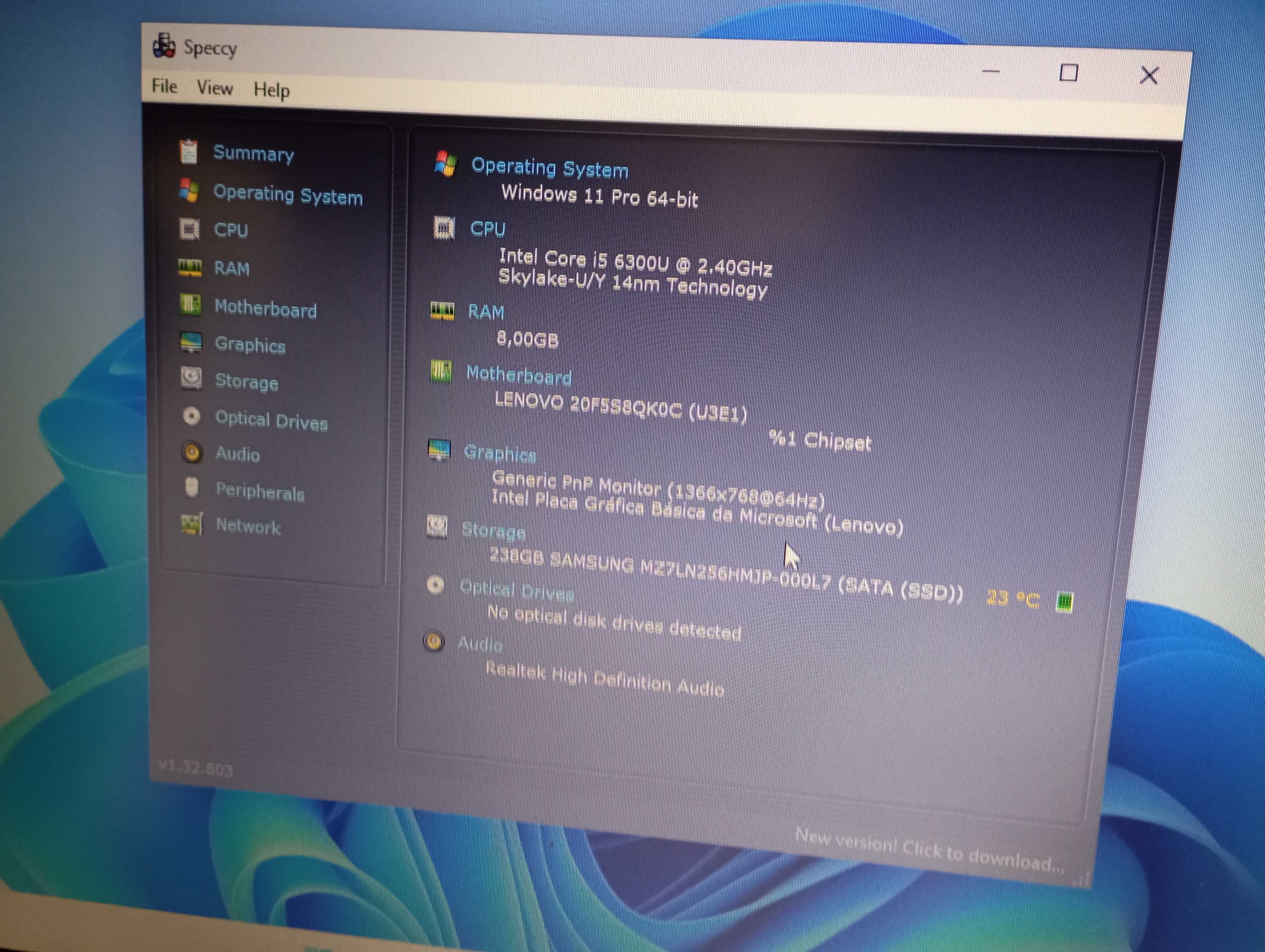Click the RAM stick icon in sidebar
This screenshot has height=952, width=1265.
click(189, 267)
